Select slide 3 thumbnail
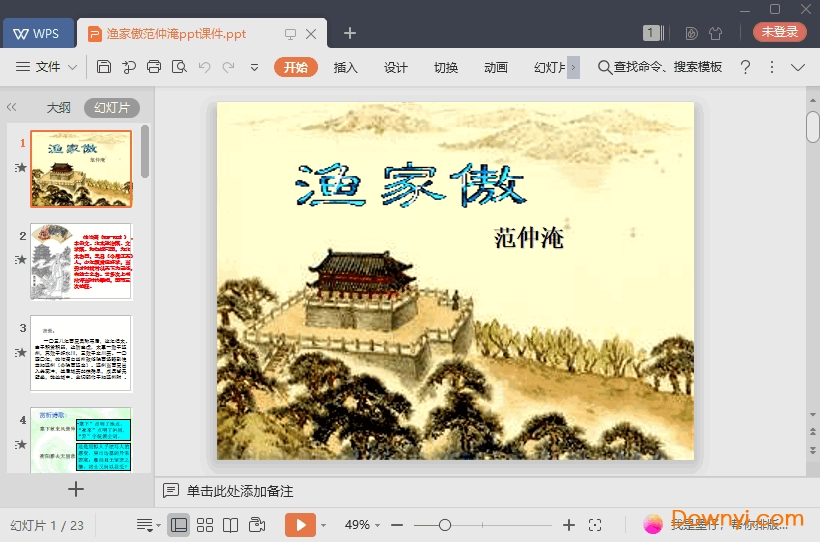Image resolution: width=820 pixels, height=542 pixels. click(x=80, y=353)
